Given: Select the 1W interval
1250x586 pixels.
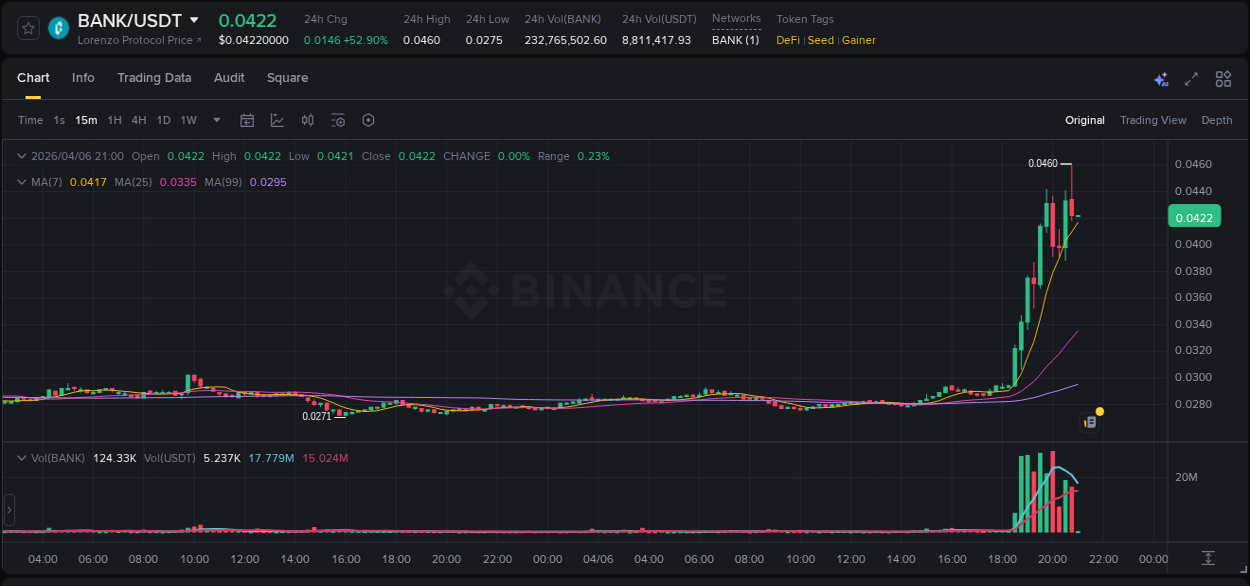Looking at the screenshot, I should [x=188, y=120].
